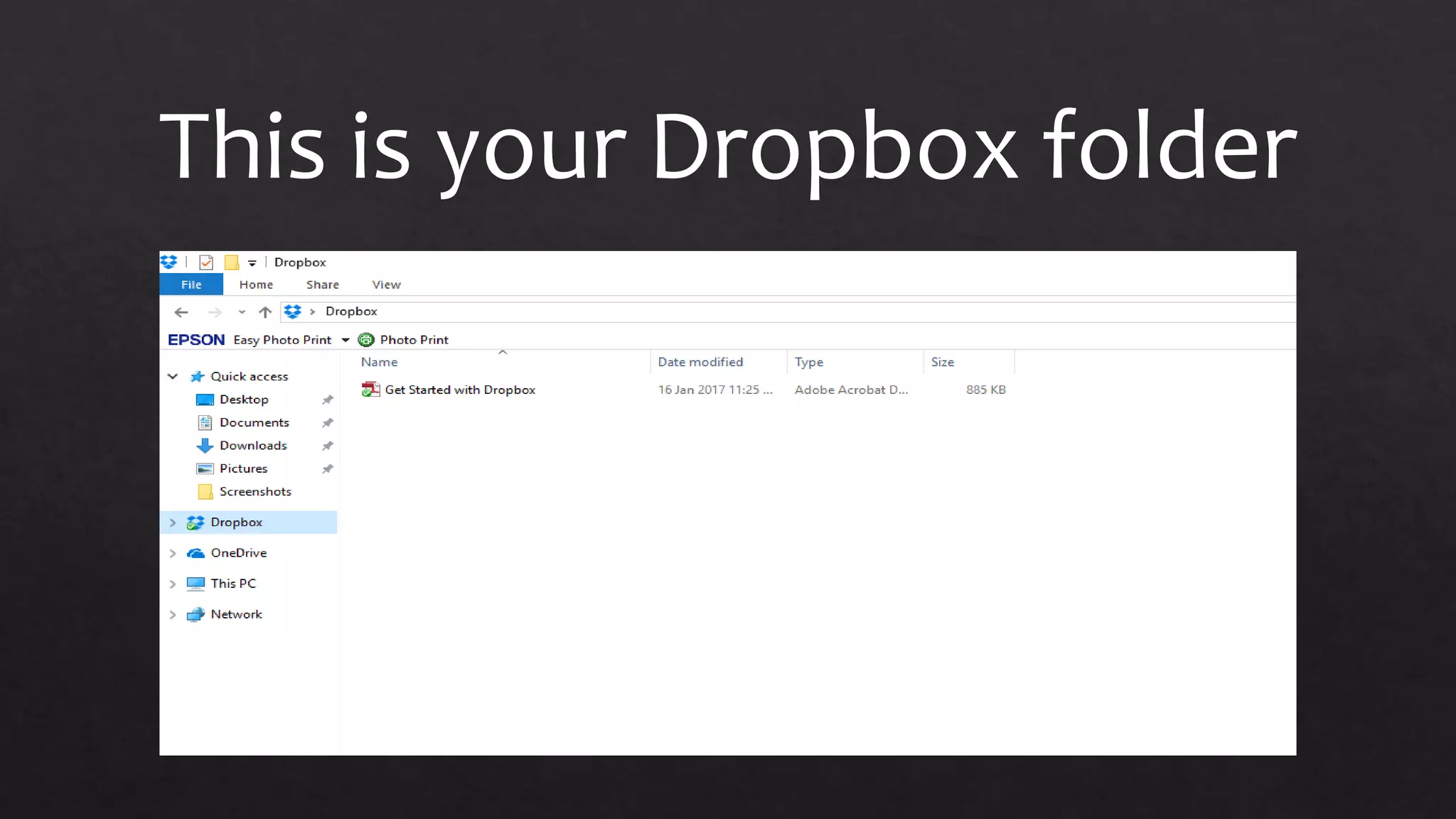The image size is (1456, 819).
Task: Click the address bar breadcrumb chevron
Action: tap(312, 311)
